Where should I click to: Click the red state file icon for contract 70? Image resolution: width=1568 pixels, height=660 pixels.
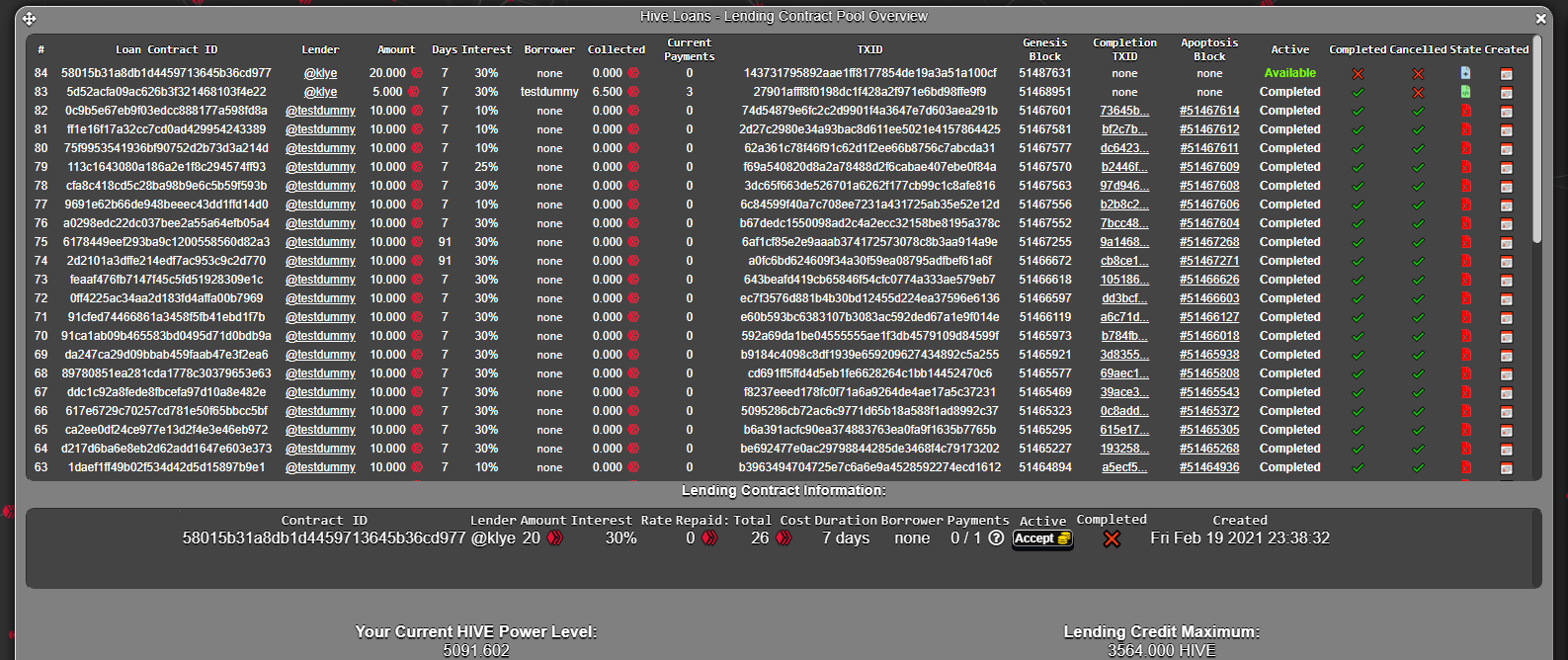1465,336
